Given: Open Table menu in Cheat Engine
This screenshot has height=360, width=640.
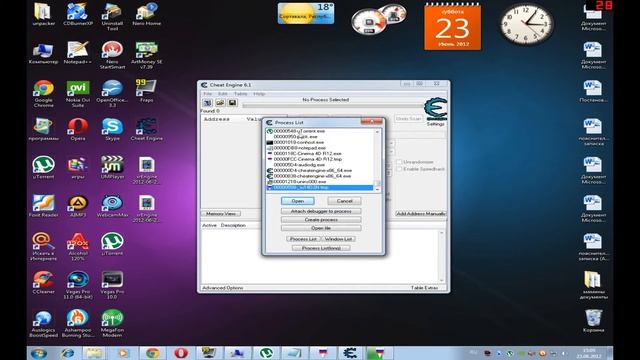Looking at the screenshot, I should click(240, 94).
